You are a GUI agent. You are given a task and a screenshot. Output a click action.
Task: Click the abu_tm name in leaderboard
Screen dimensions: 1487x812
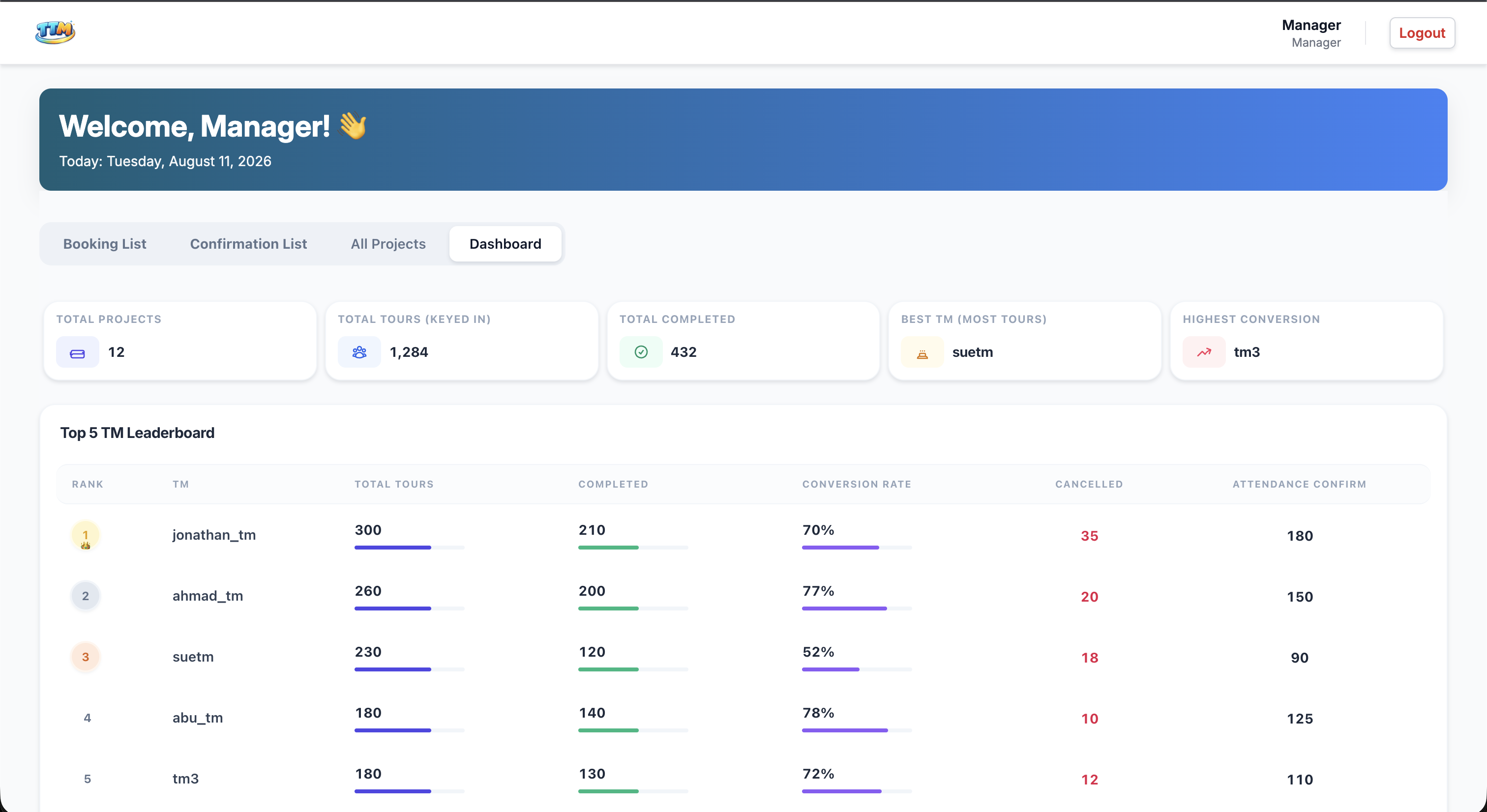197,718
